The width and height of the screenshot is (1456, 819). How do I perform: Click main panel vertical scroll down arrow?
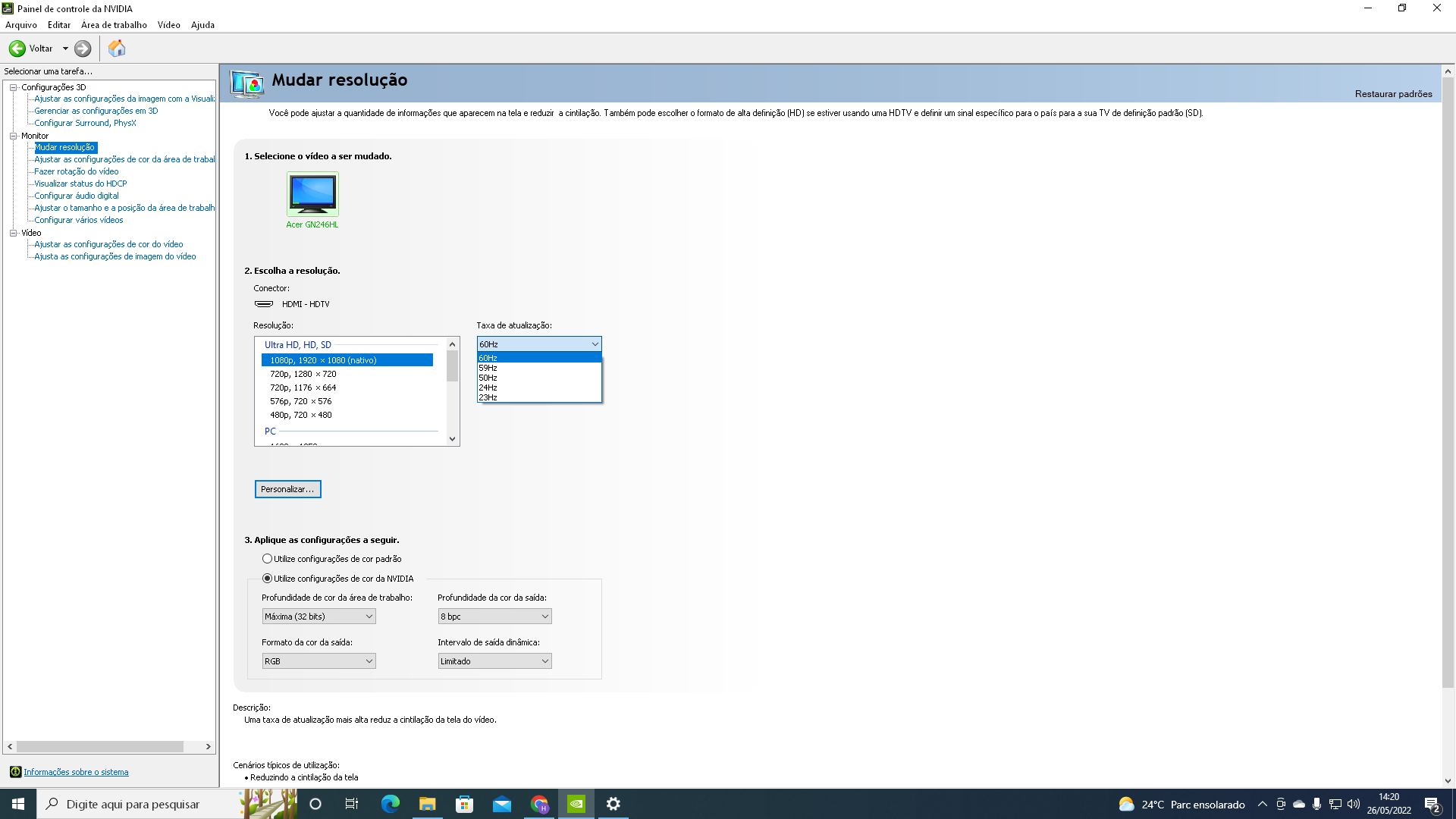(1448, 781)
